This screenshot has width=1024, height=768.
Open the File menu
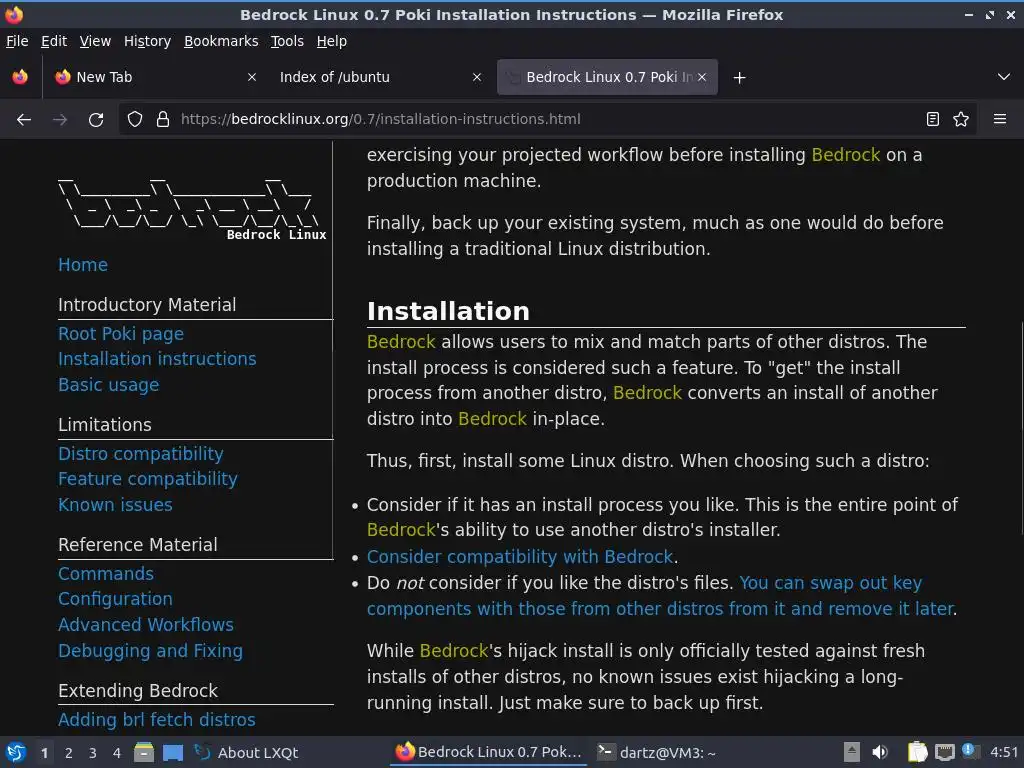17,41
